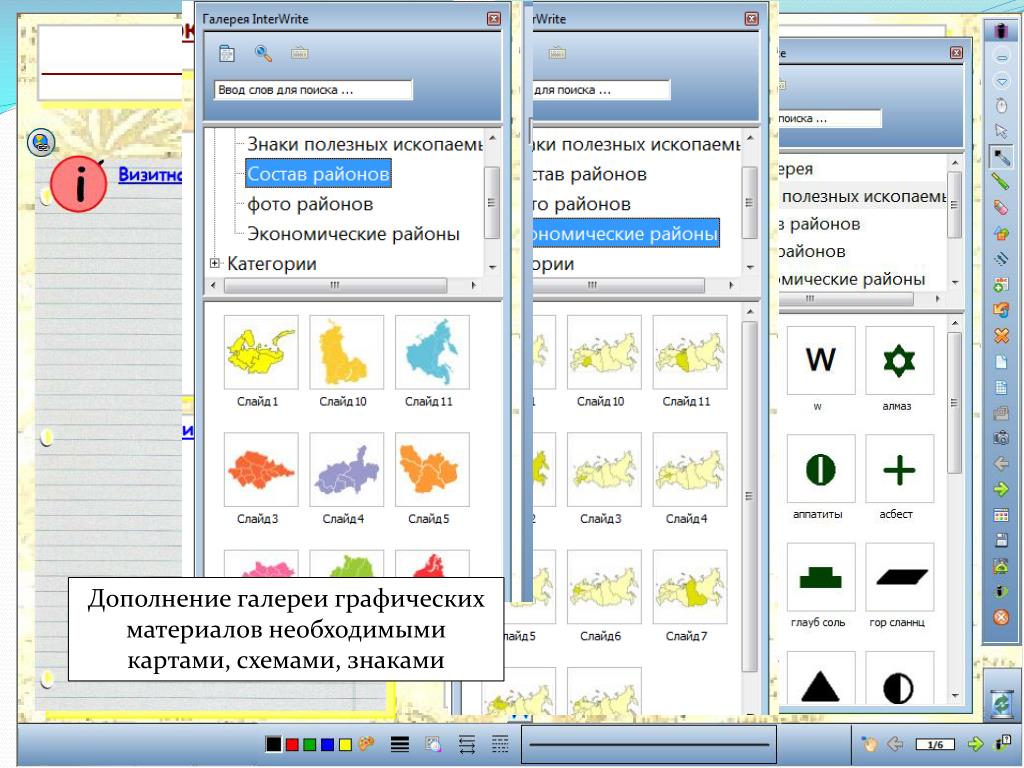Viewport: 1024px width, 768px height.
Task: Expand the Категории tree node
Action: pos(215,263)
